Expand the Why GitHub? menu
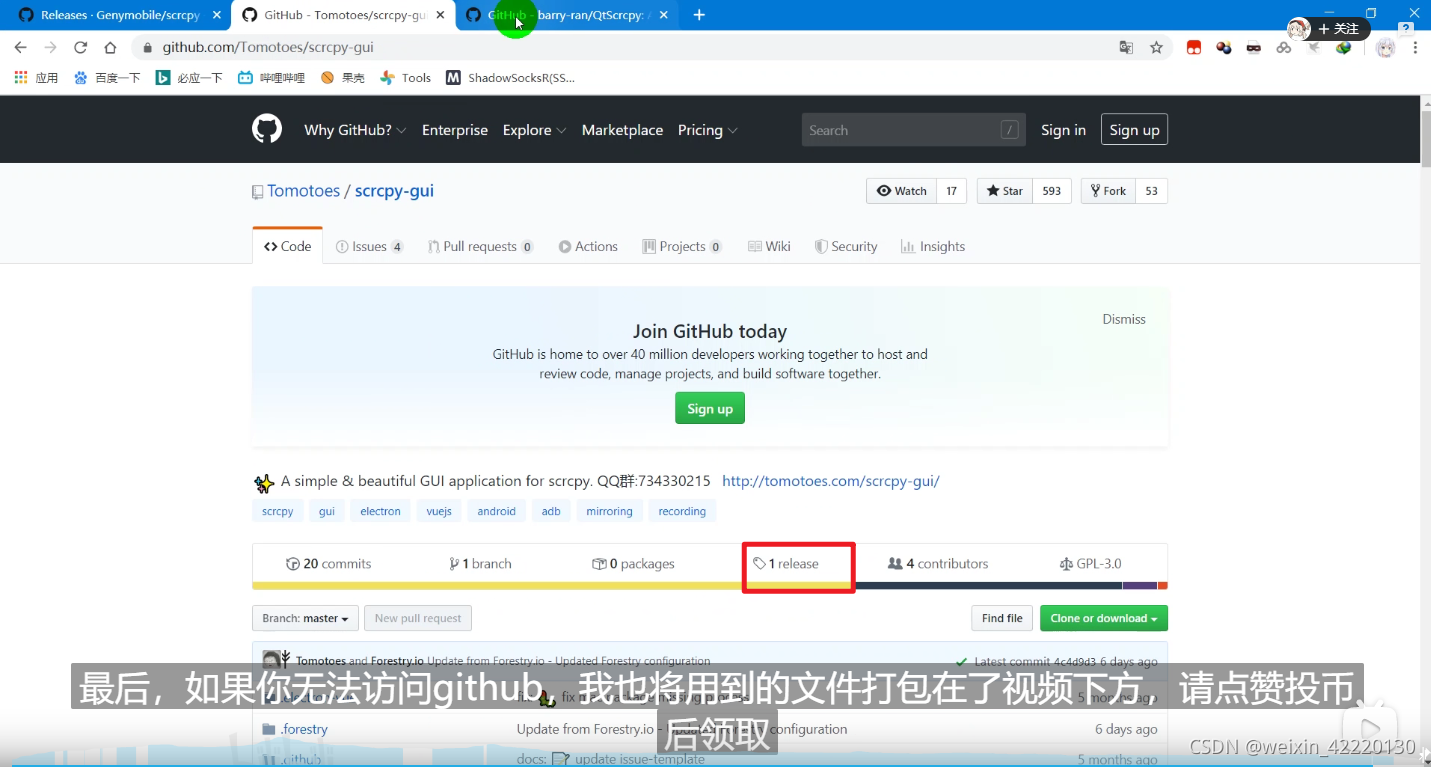1431x767 pixels. pyautogui.click(x=355, y=130)
